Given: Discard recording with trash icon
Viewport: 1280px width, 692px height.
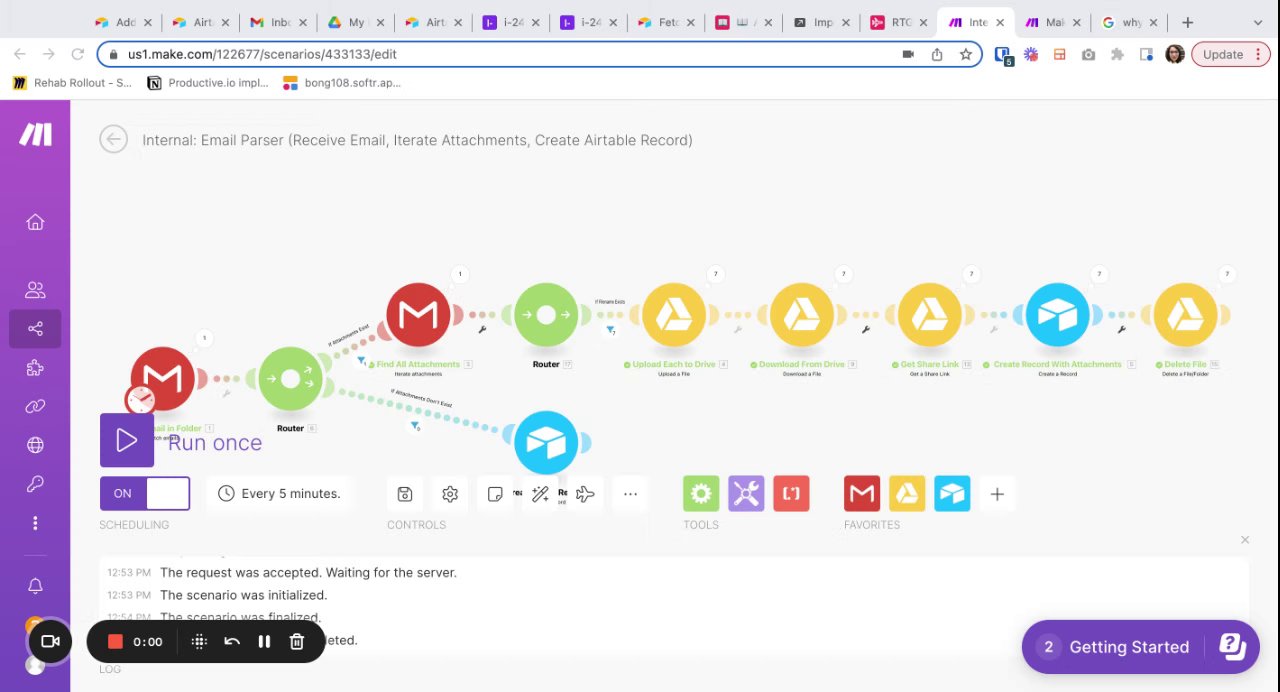Looking at the screenshot, I should point(297,642).
